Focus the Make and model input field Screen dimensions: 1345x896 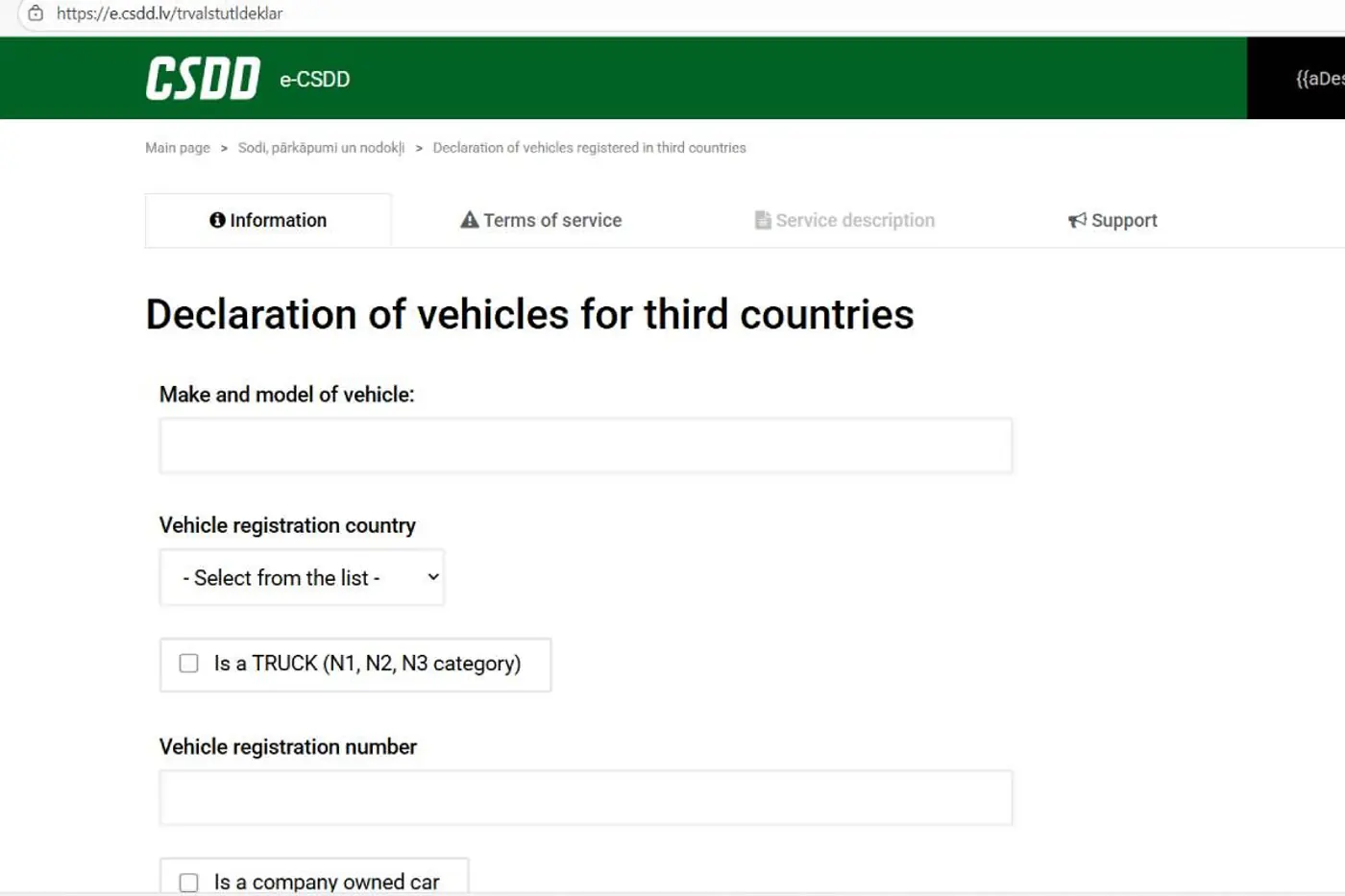click(x=586, y=446)
